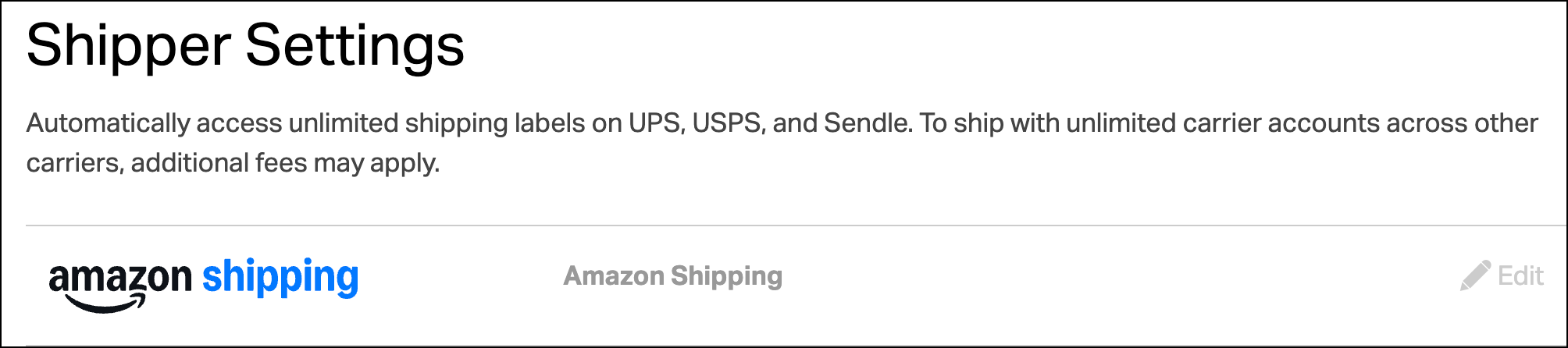Click the black "amazon" wordmark
Viewport: 1568px width, 348px height.
click(x=120, y=279)
